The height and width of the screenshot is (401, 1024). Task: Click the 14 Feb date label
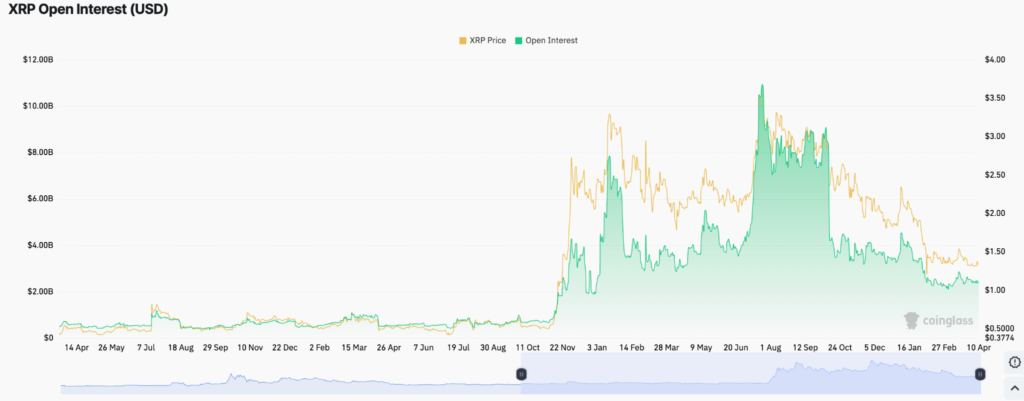(631, 348)
